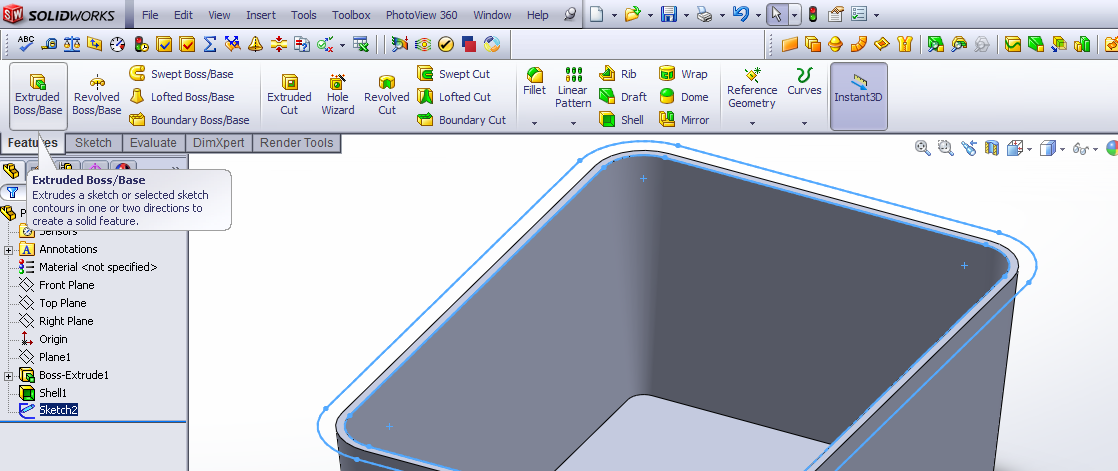Viewport: 1118px width, 471px height.
Task: Click the feature tree filter funnel
Action: point(12,192)
